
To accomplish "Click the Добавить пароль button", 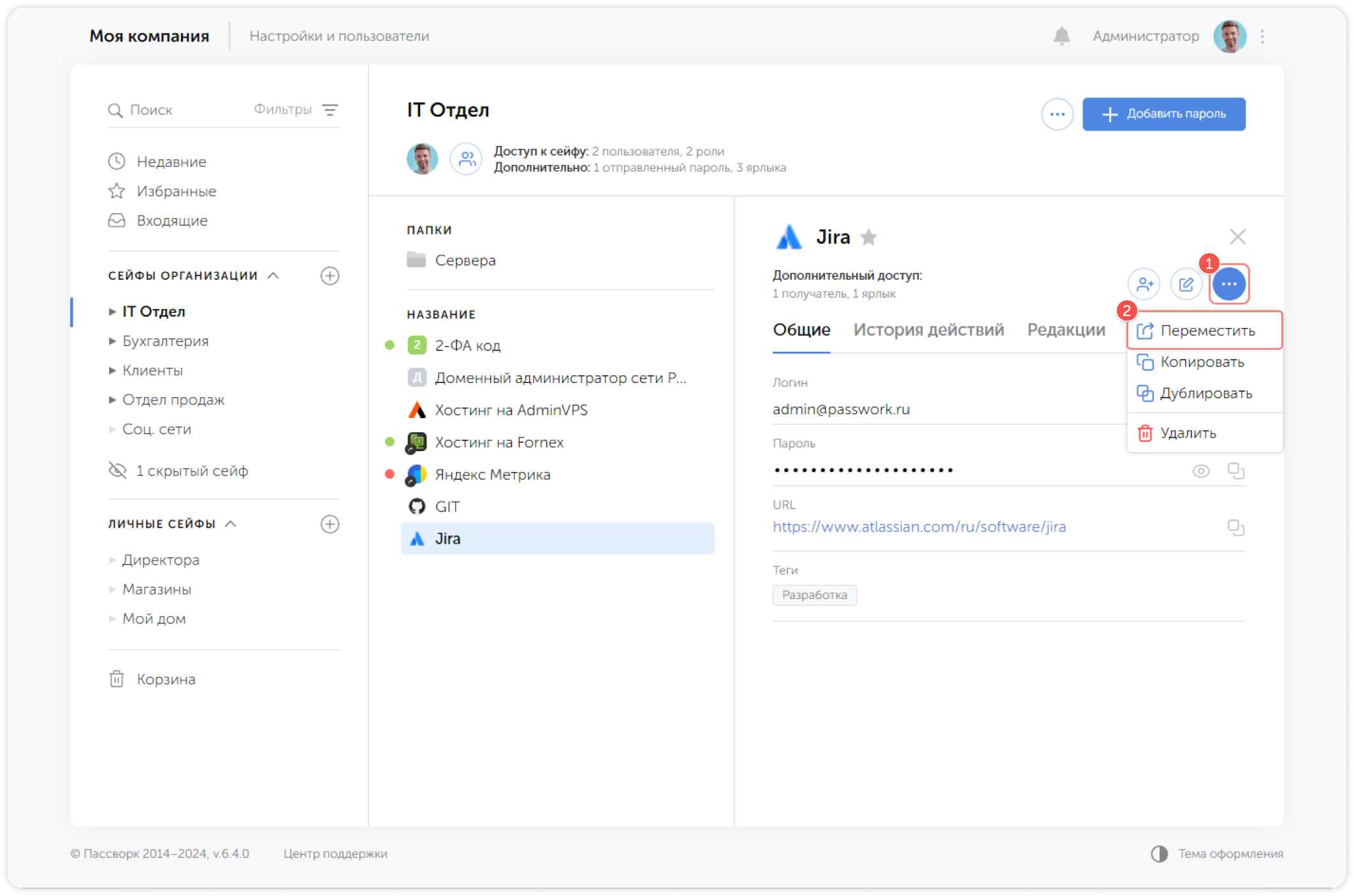I will 1163,114.
